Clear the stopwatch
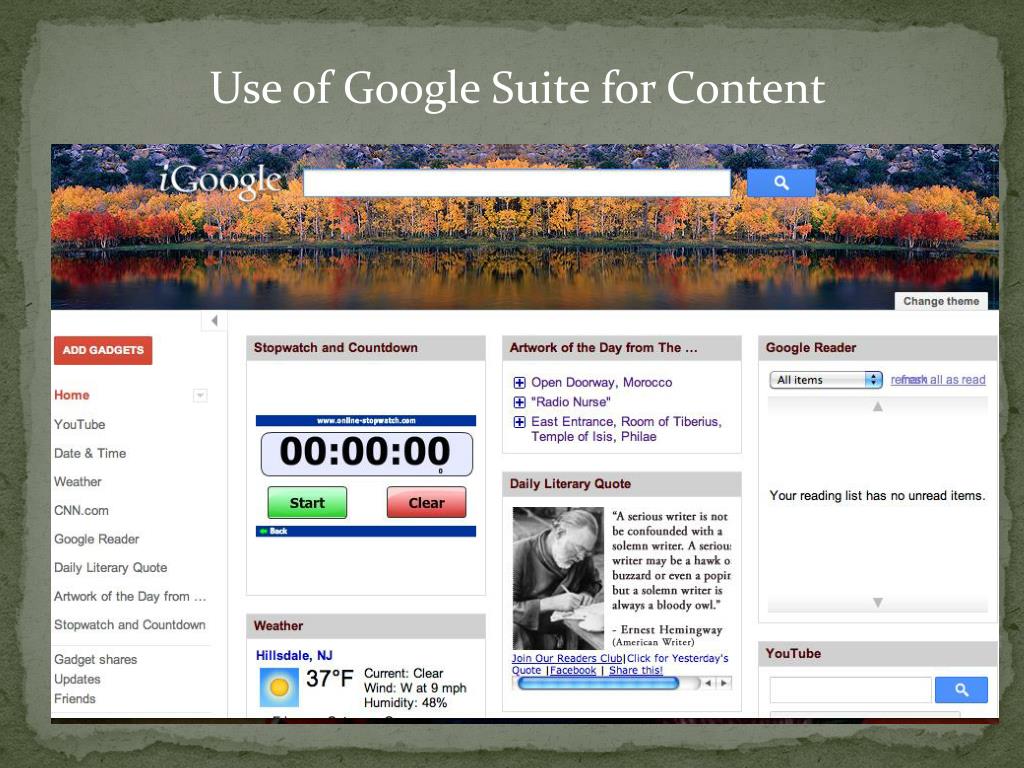The height and width of the screenshot is (768, 1024). coord(426,503)
